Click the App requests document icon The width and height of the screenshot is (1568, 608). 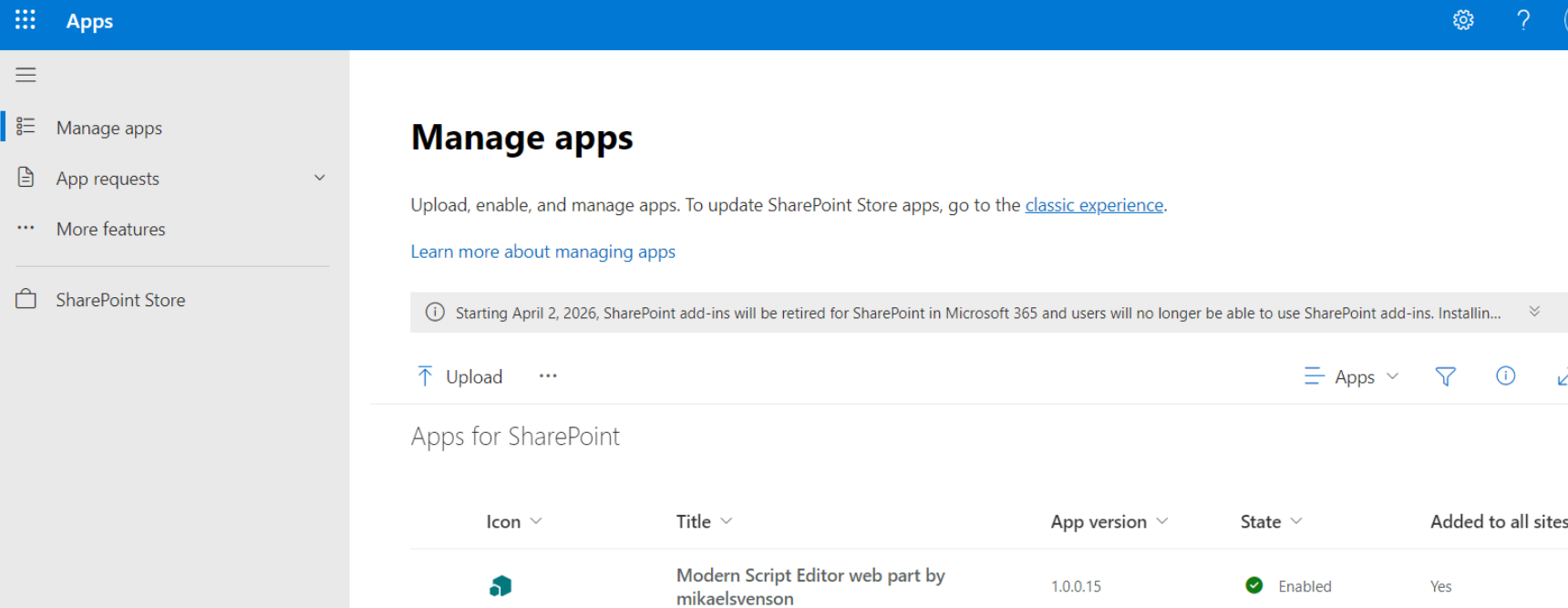26,178
